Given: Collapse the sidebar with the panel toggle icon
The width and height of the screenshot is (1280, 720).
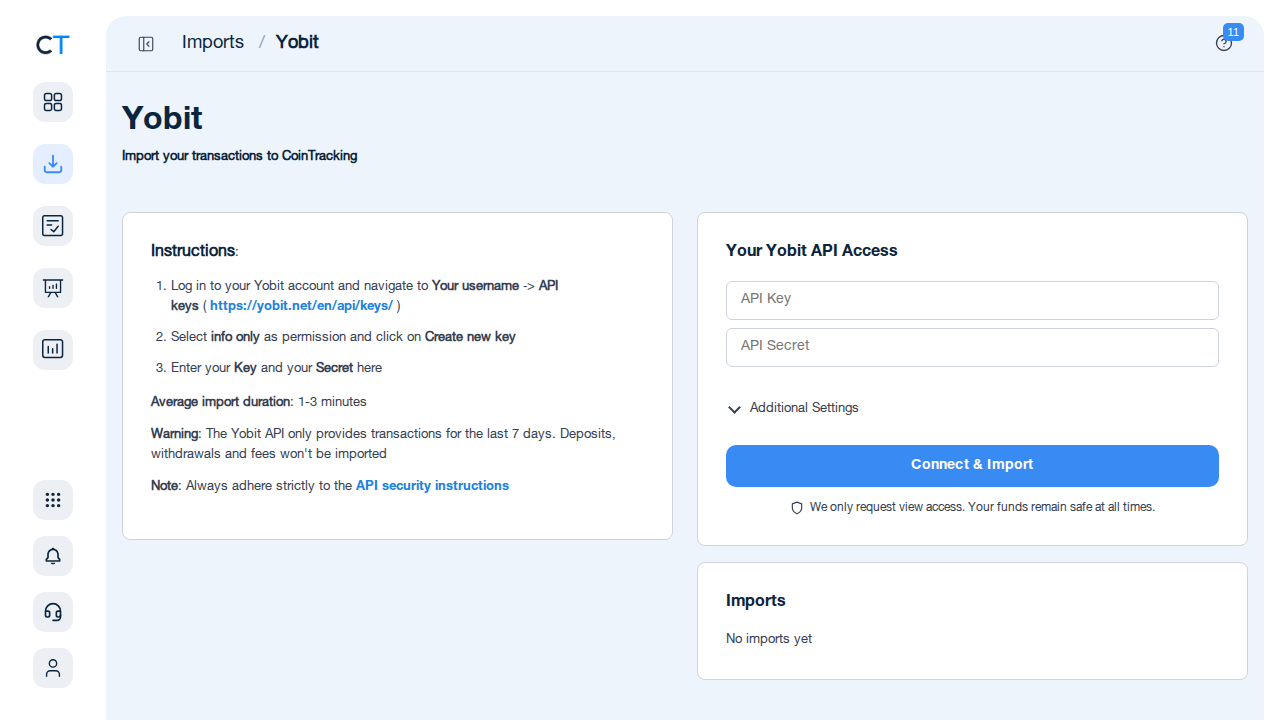Looking at the screenshot, I should tap(146, 43).
